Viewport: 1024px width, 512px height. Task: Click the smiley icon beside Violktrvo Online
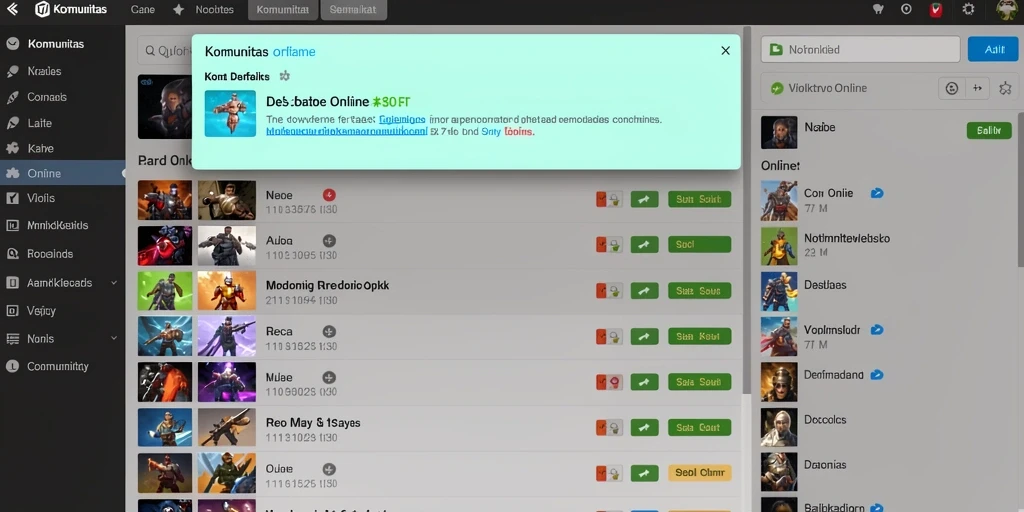pyautogui.click(x=952, y=88)
